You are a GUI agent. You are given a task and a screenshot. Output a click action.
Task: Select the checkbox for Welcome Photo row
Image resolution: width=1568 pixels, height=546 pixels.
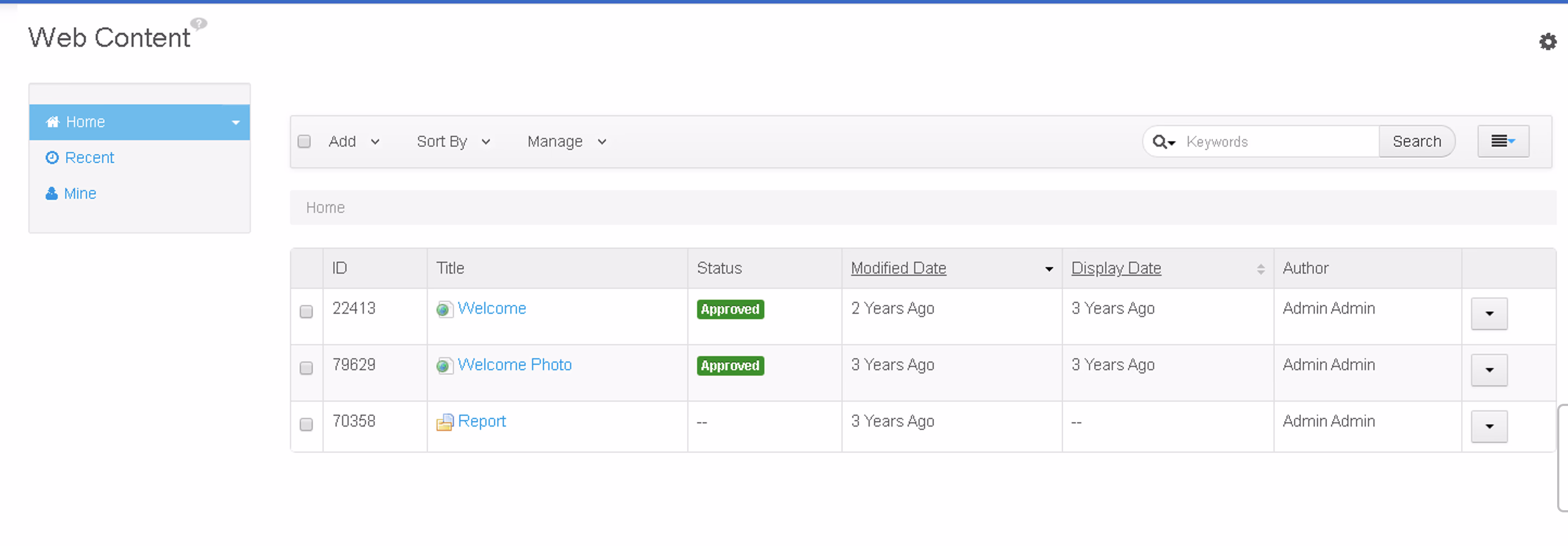tap(306, 369)
